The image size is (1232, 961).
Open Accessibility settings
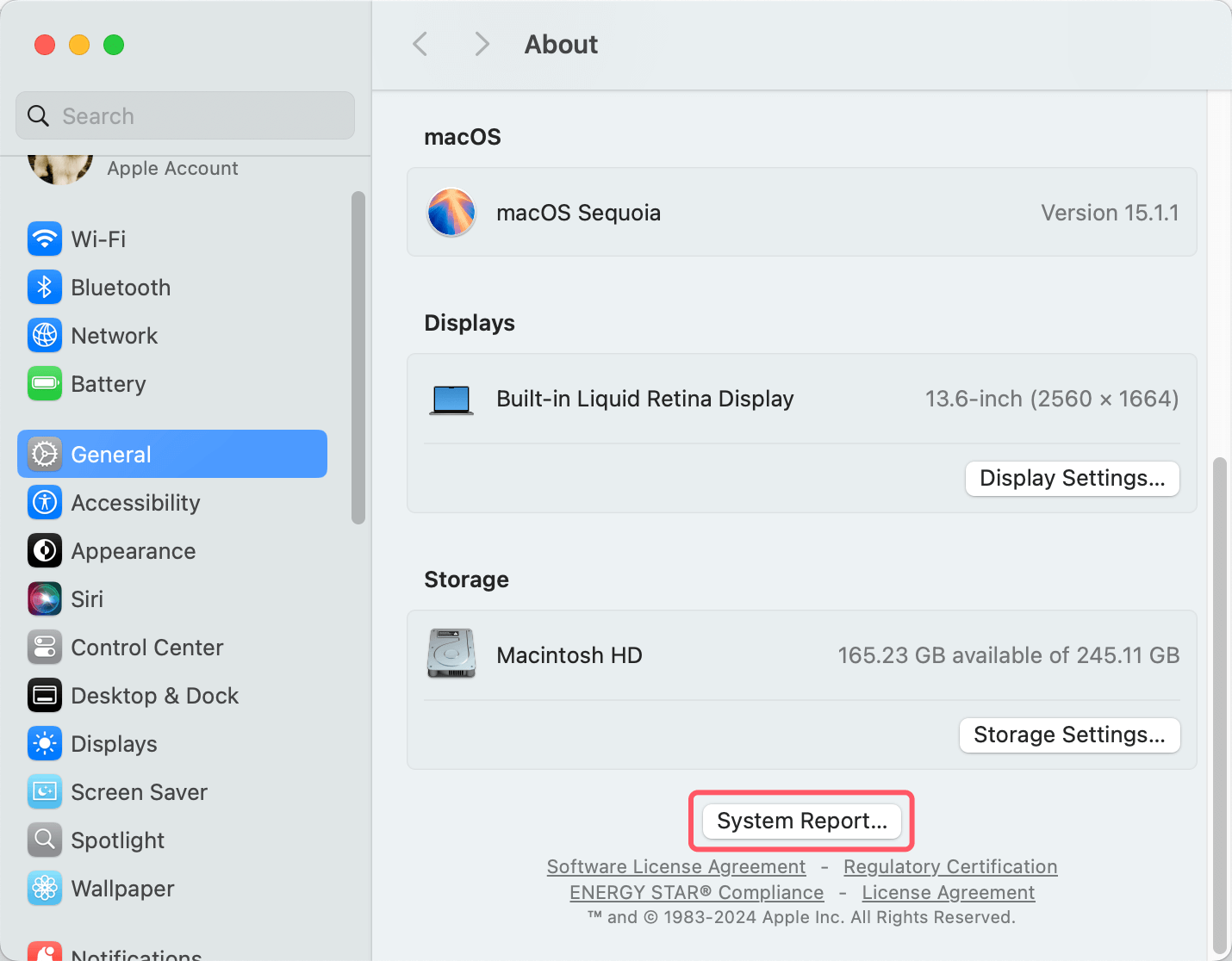(x=134, y=502)
